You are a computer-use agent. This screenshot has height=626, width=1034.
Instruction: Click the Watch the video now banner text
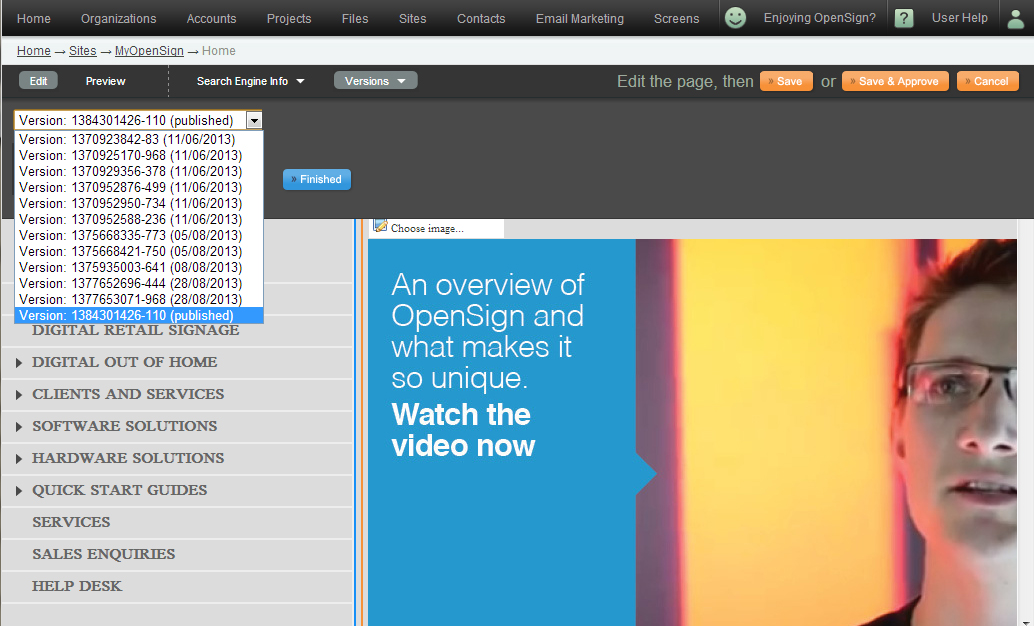coord(463,430)
